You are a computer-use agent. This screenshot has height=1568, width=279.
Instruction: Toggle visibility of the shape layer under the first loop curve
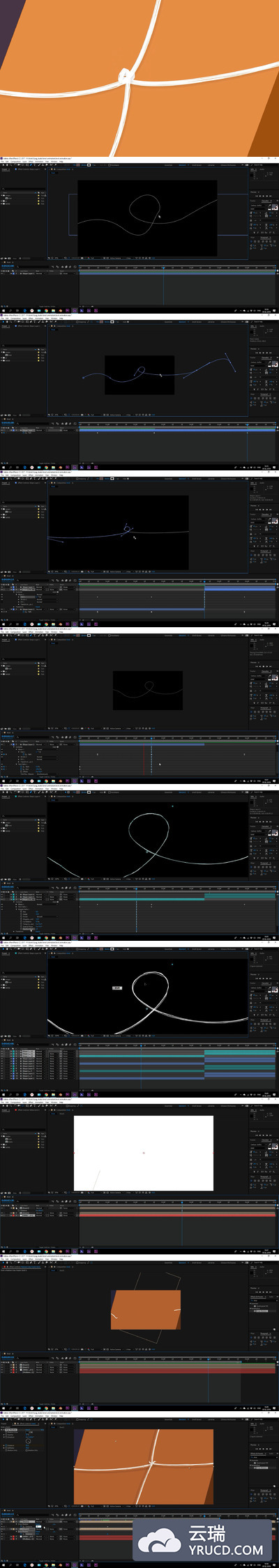click(x=2, y=274)
